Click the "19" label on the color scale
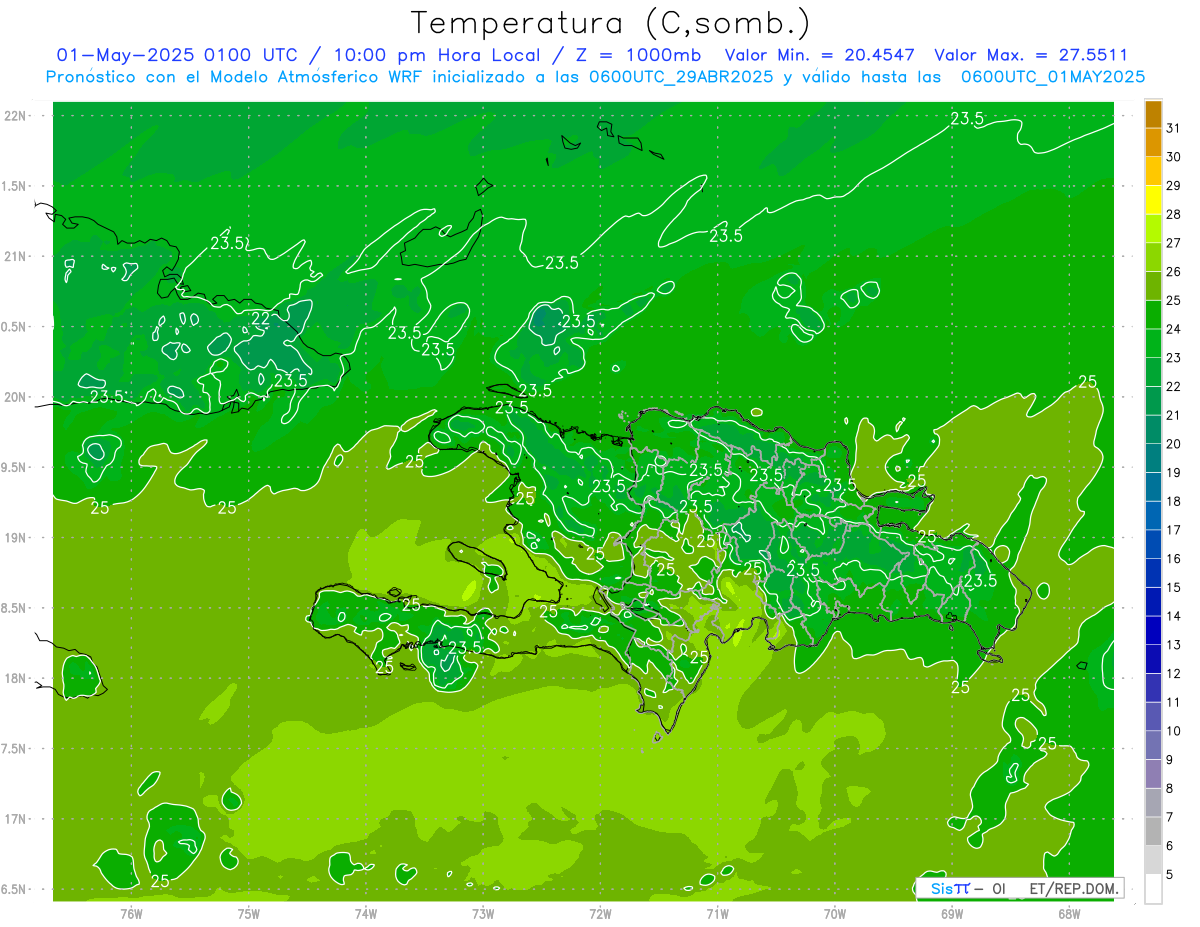The image size is (1200, 927). coord(1174,472)
